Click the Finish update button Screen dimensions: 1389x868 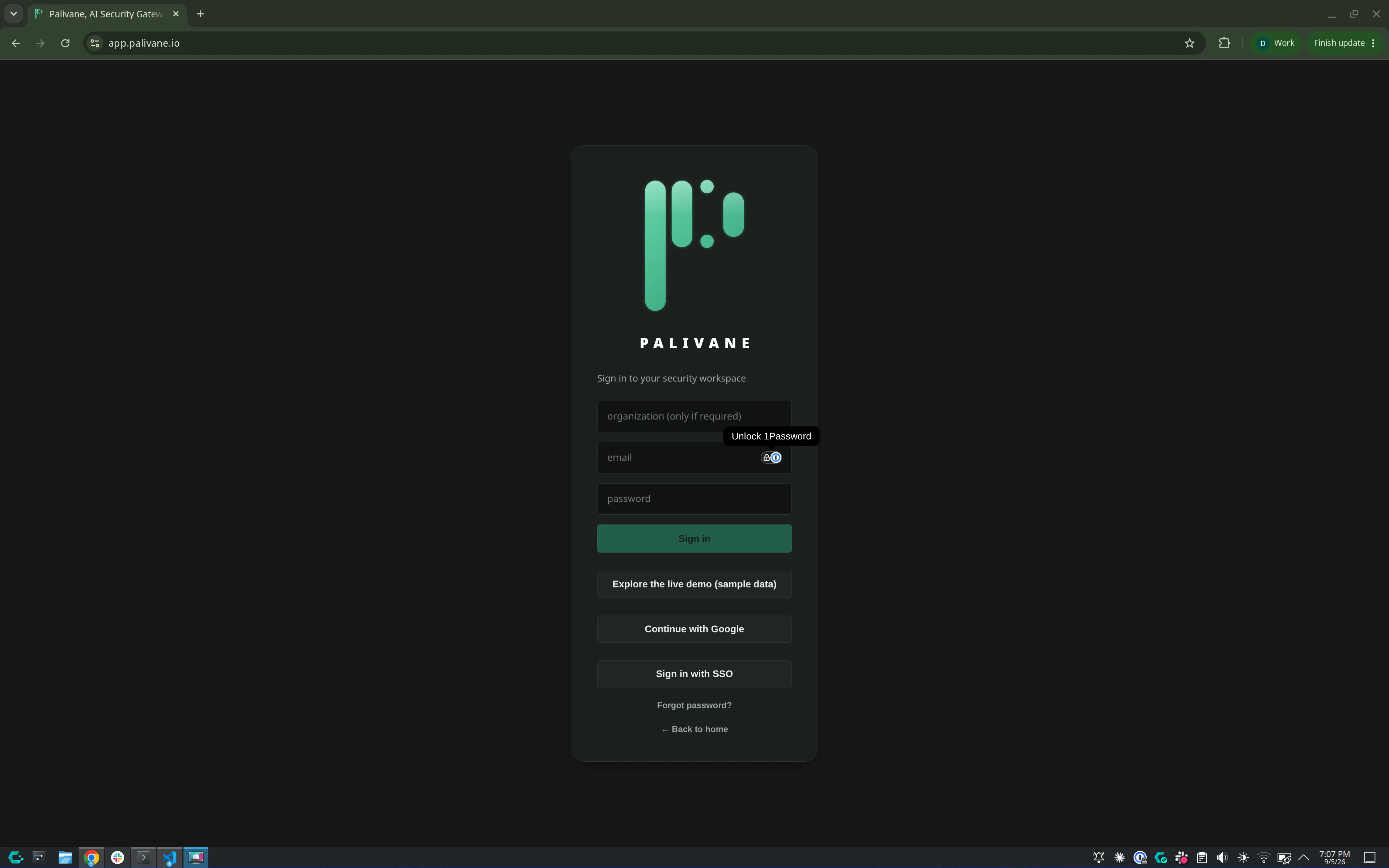(1338, 43)
